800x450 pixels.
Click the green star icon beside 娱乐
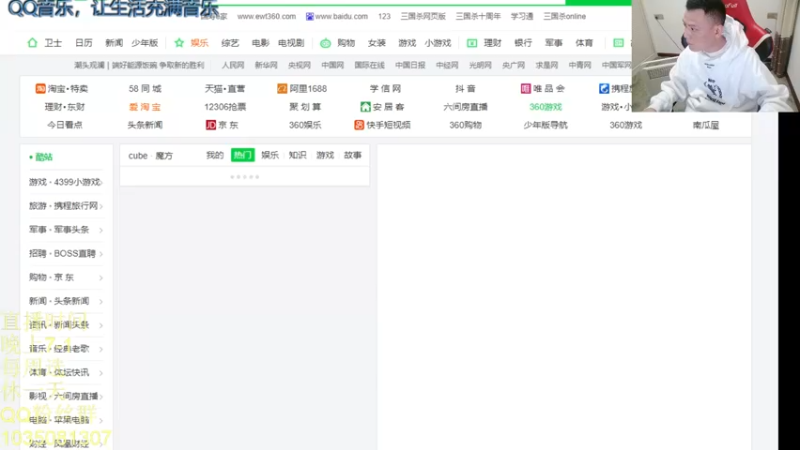[179, 43]
